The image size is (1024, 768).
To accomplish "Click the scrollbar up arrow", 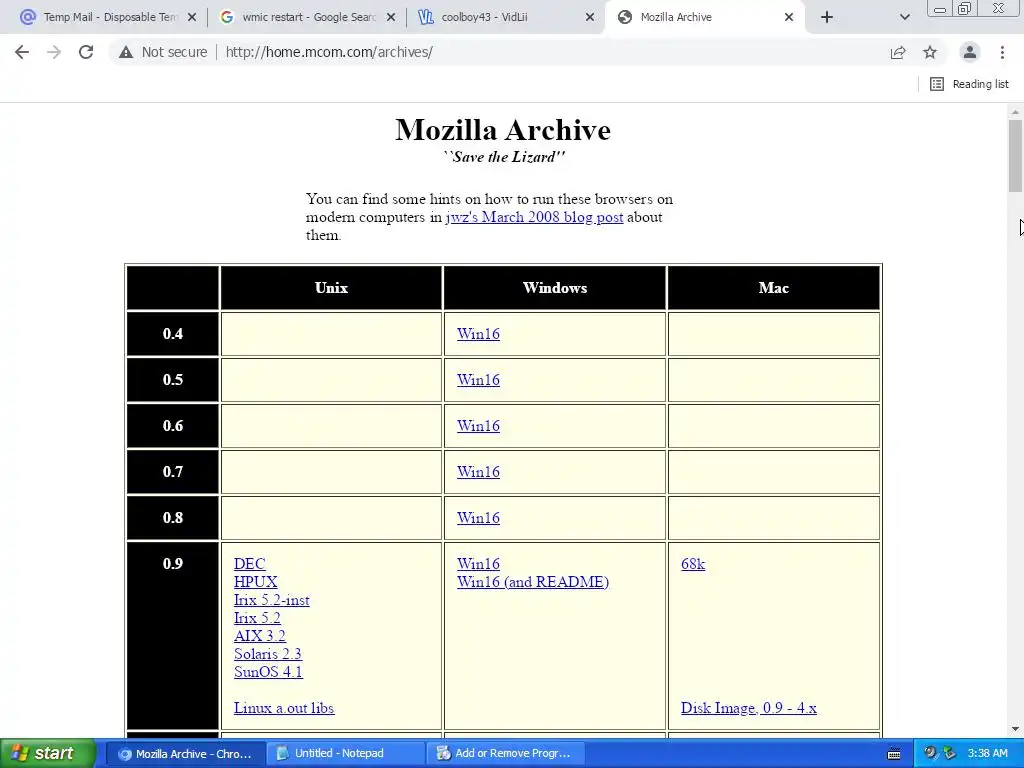I will (x=1014, y=112).
